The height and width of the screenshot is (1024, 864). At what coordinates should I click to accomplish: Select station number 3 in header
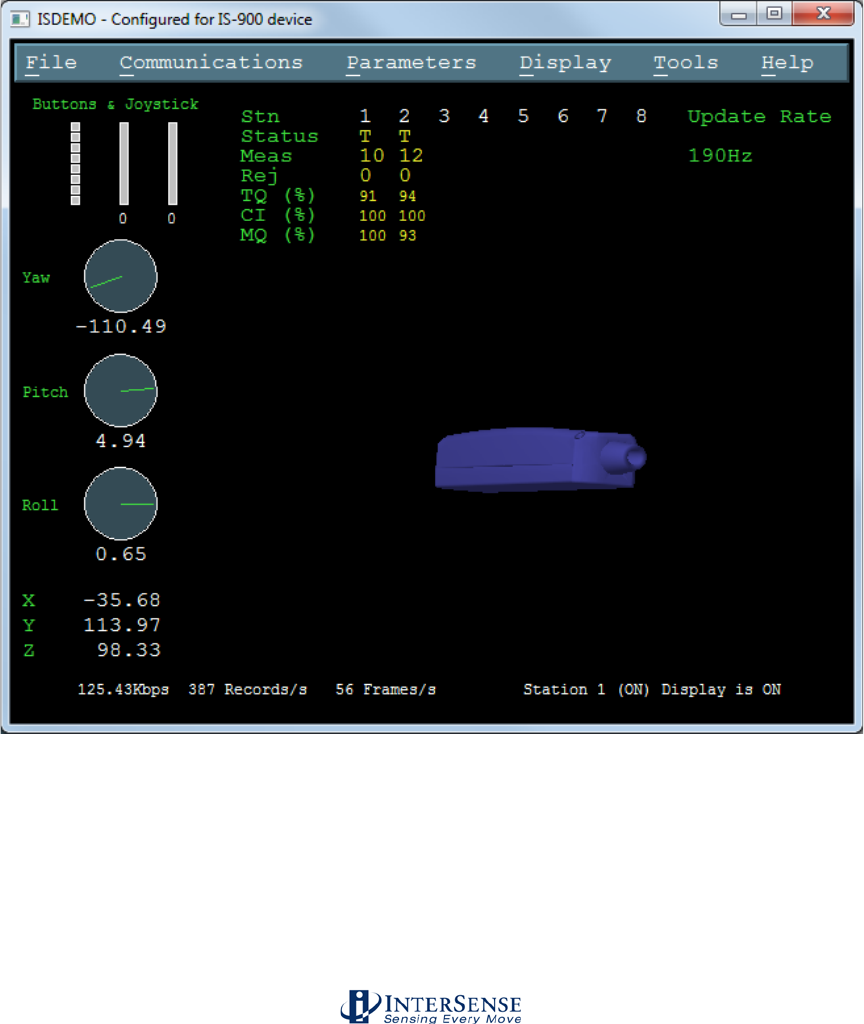tap(444, 116)
